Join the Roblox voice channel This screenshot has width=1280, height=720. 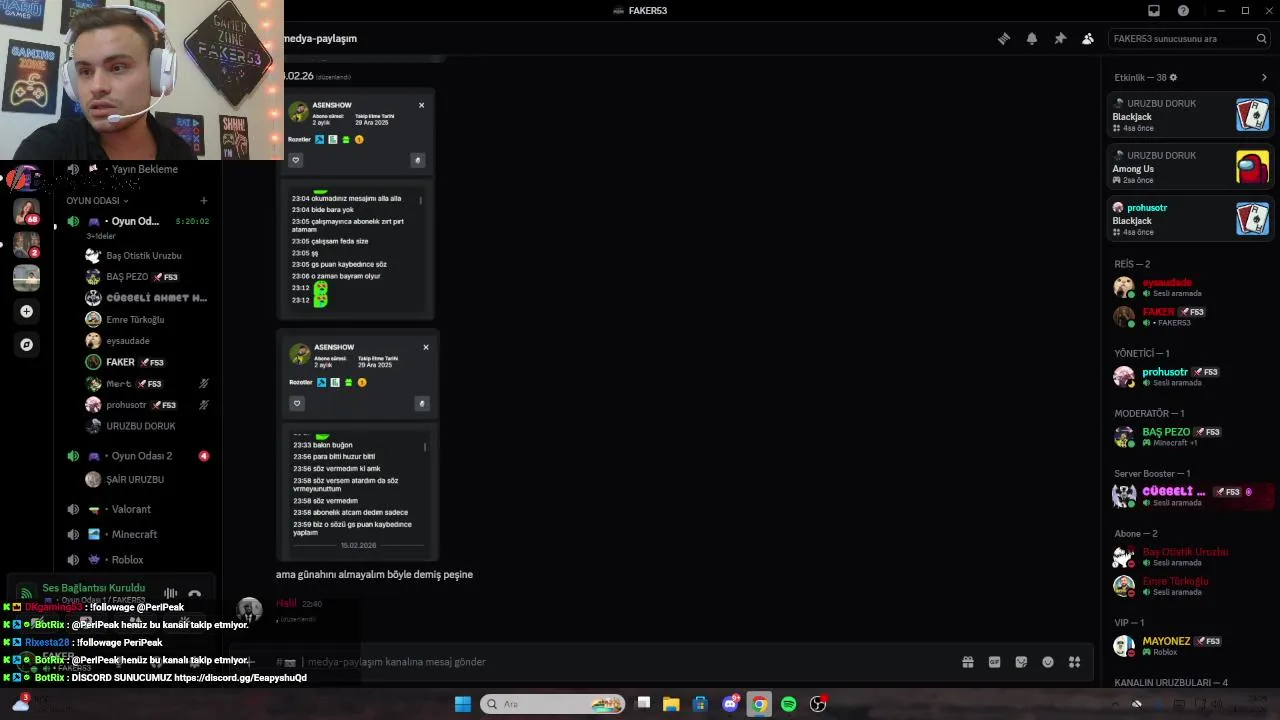coord(137,560)
